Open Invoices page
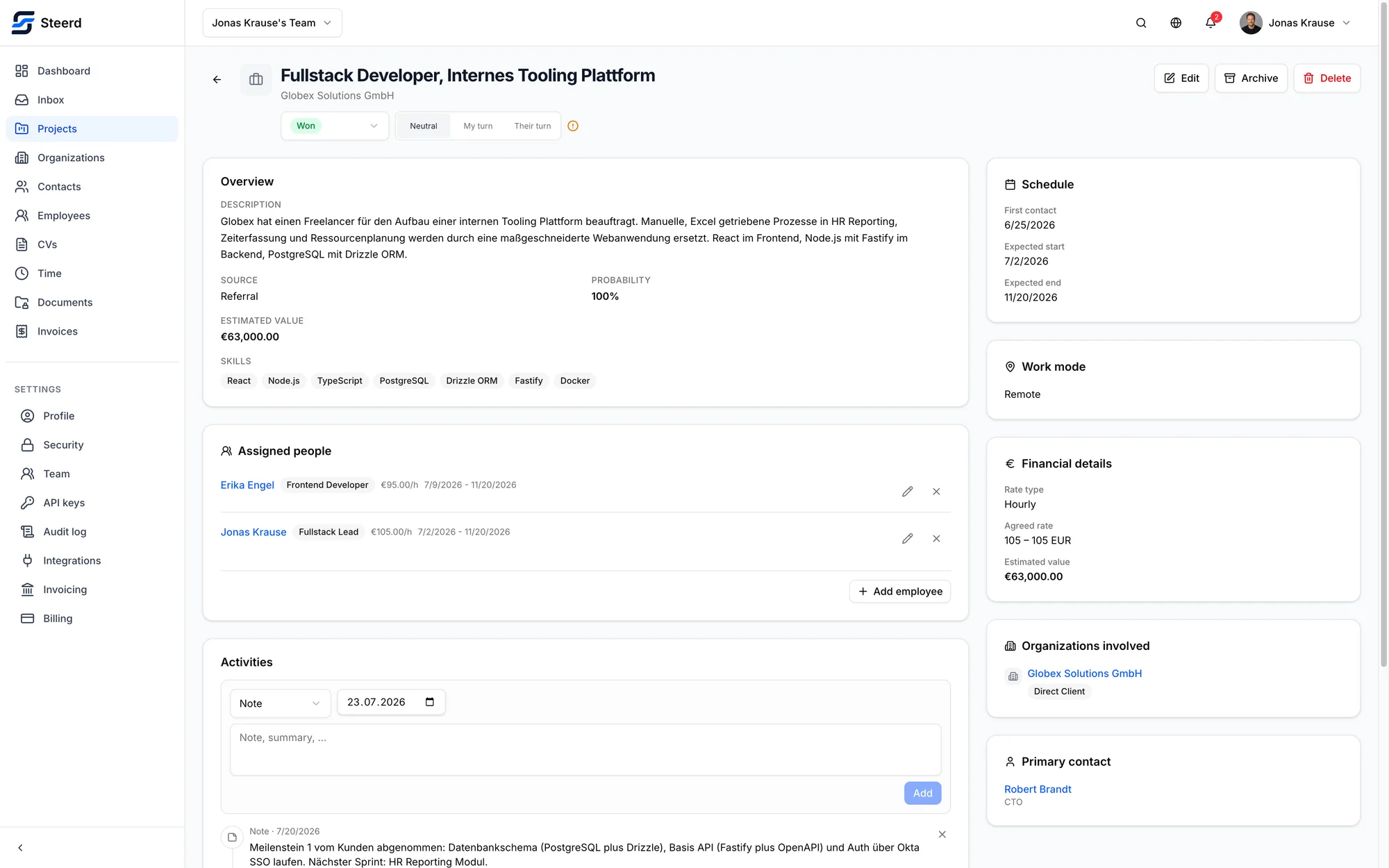 tap(92, 331)
